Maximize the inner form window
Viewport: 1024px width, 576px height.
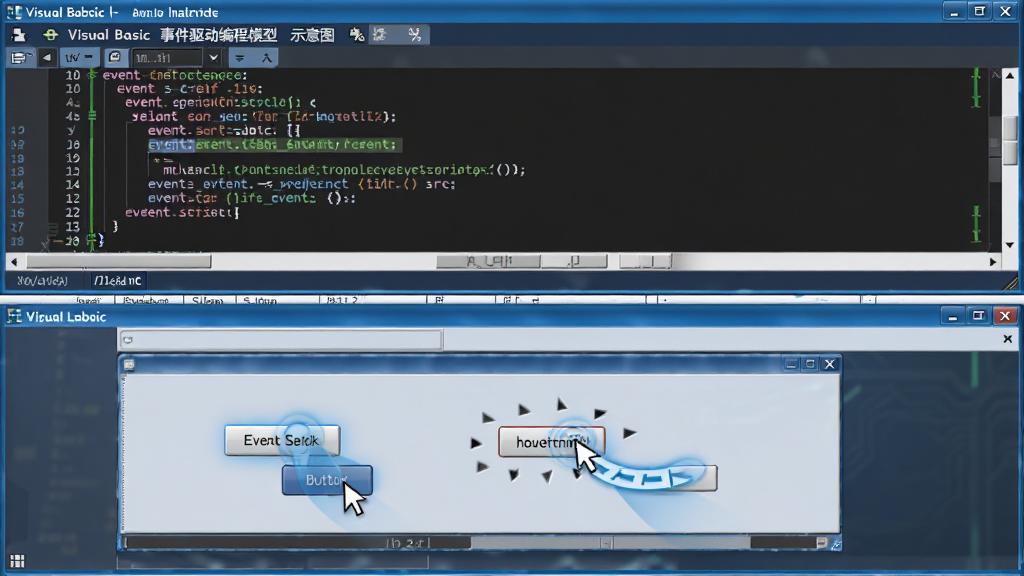tap(810, 364)
